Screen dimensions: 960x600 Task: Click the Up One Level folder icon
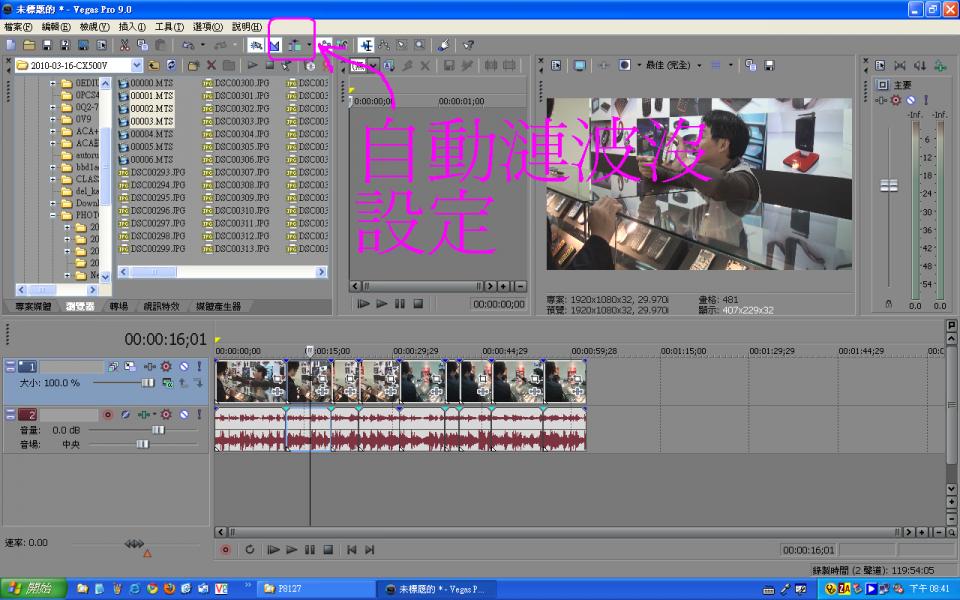point(154,66)
